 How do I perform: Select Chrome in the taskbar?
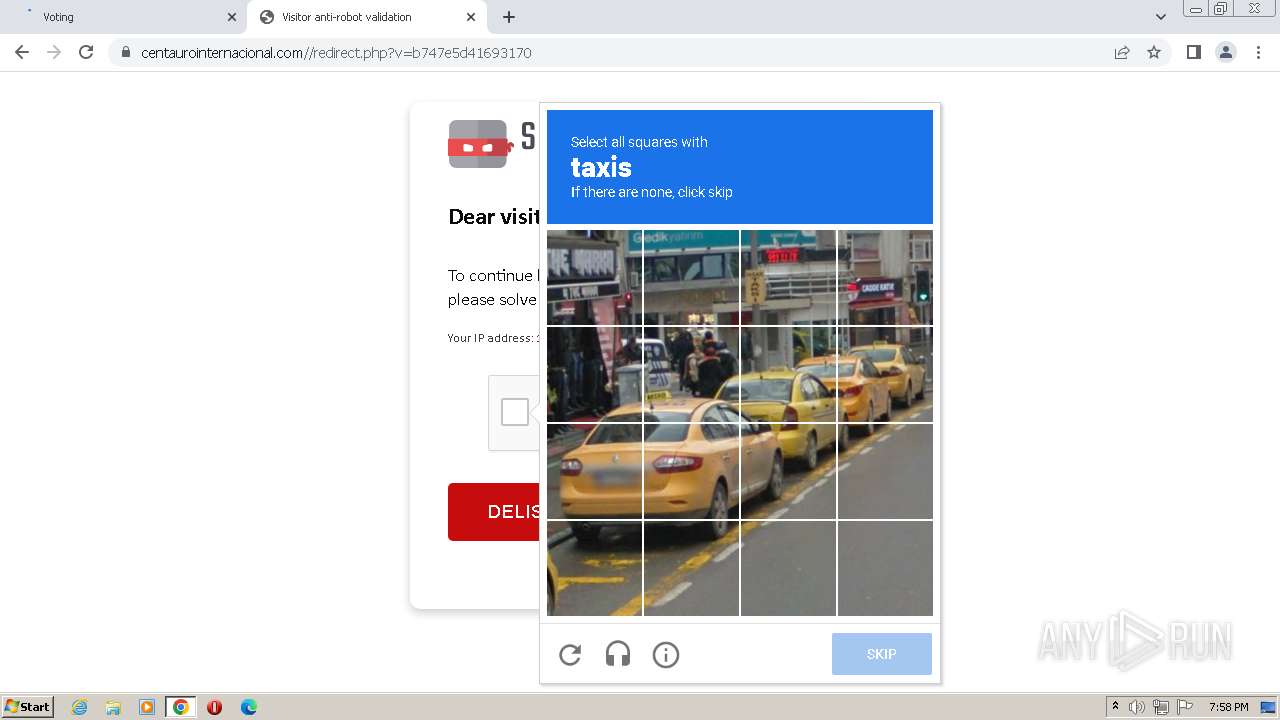(x=181, y=707)
